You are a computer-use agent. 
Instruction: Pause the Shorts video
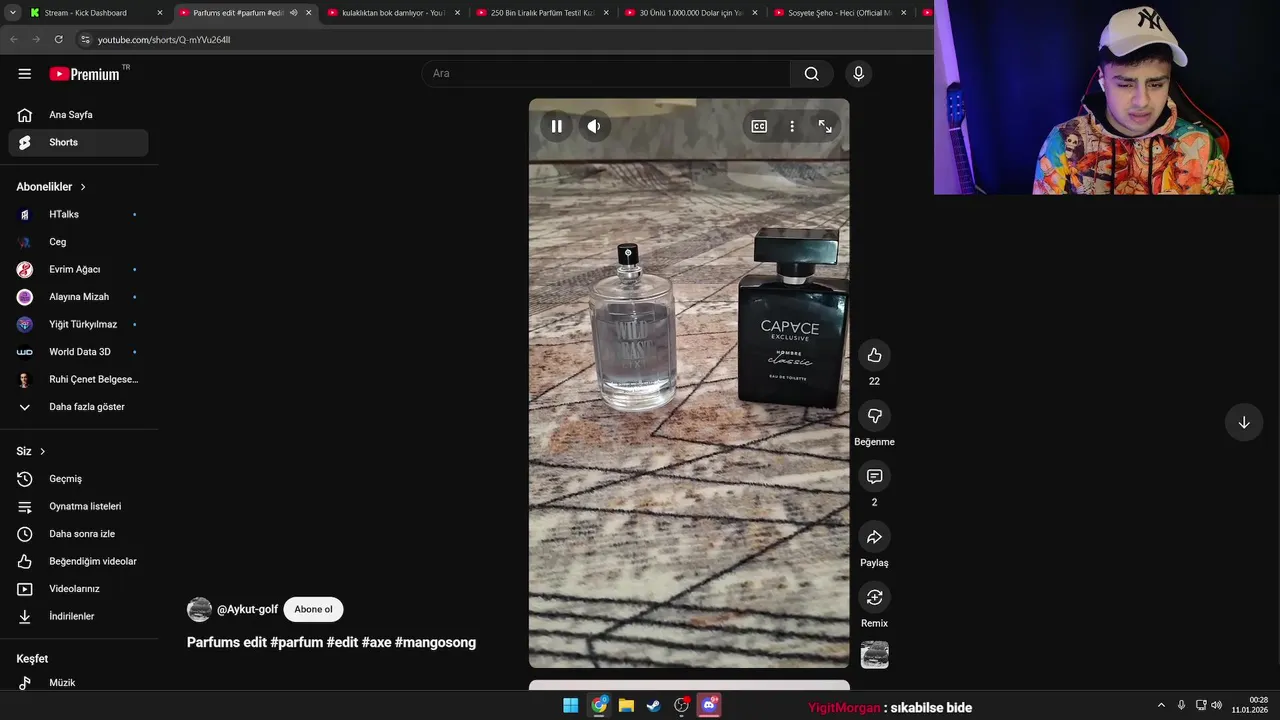click(557, 126)
